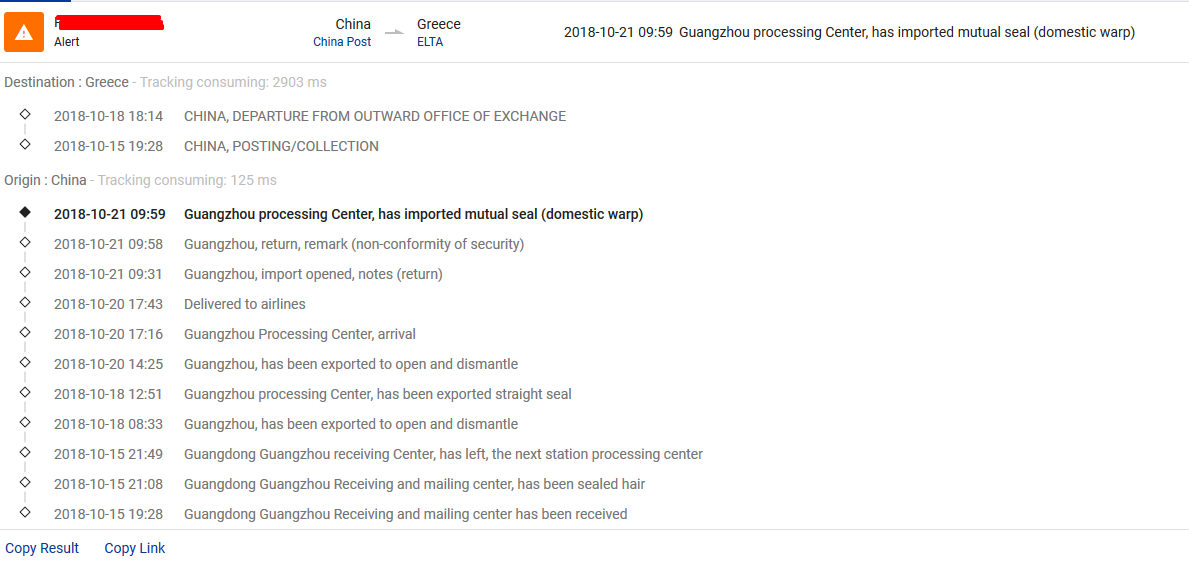Click the orange Alert warning icon

coord(24,32)
